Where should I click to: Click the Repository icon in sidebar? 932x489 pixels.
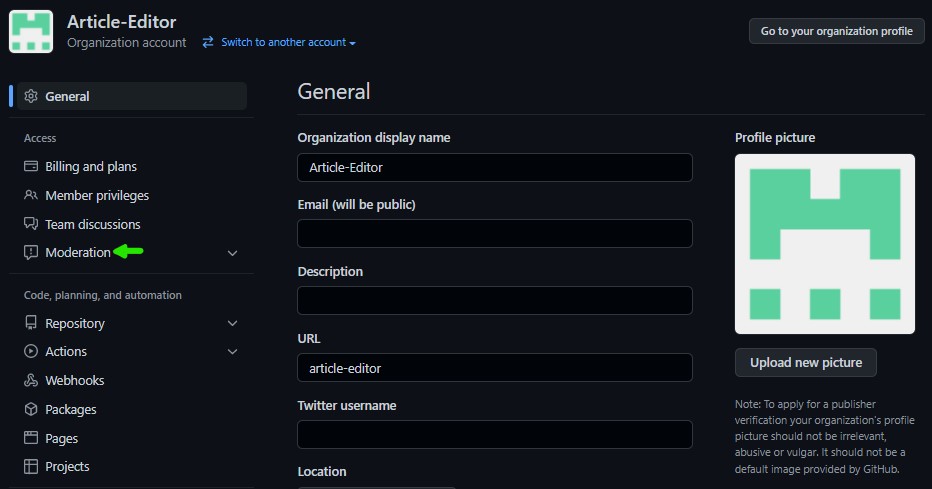coord(31,323)
